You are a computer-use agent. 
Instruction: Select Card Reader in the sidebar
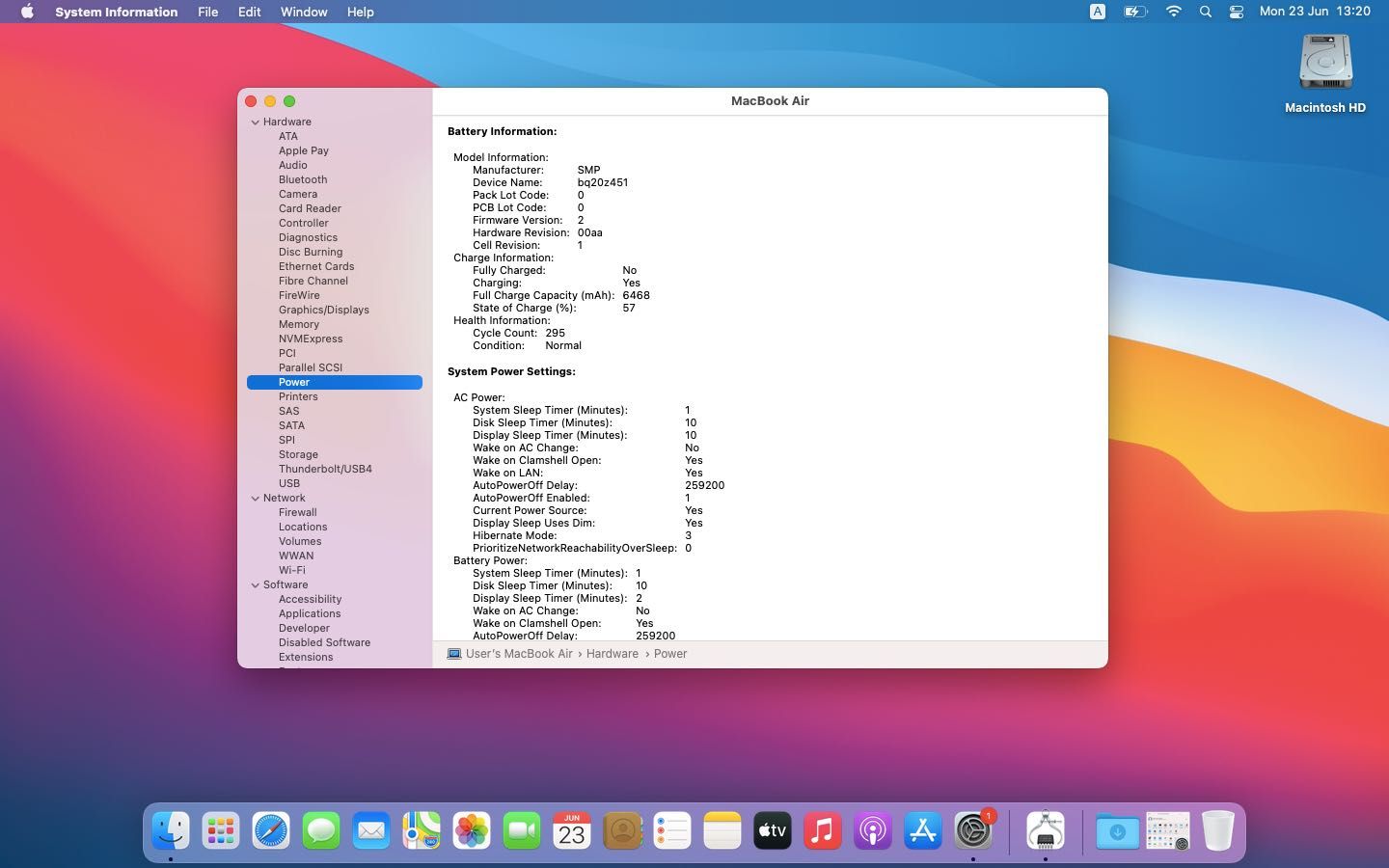pyautogui.click(x=310, y=208)
